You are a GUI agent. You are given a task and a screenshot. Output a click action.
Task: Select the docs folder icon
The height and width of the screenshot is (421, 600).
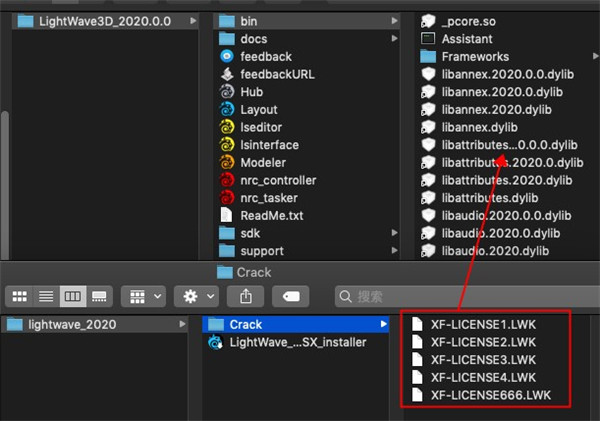pos(227,39)
